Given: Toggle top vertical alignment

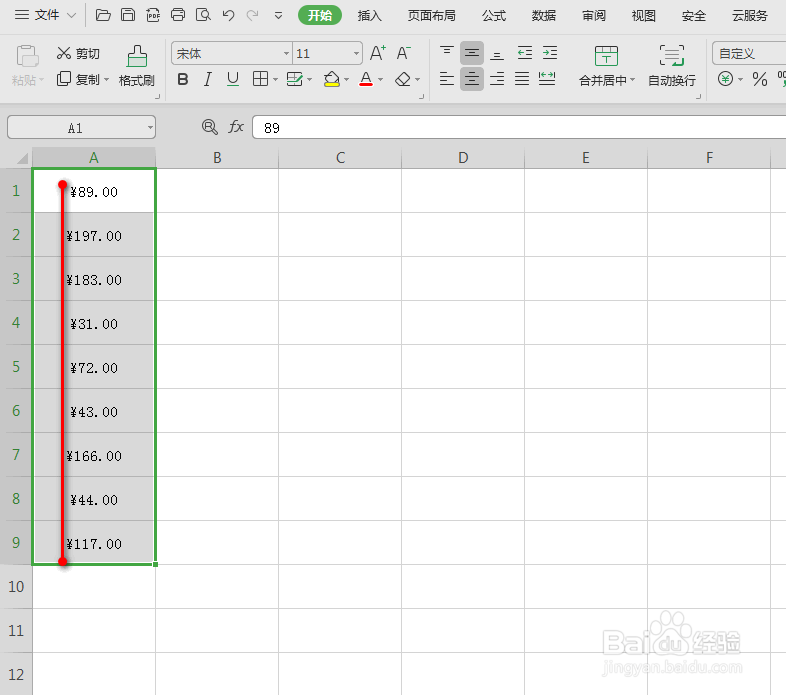Looking at the screenshot, I should [x=447, y=53].
